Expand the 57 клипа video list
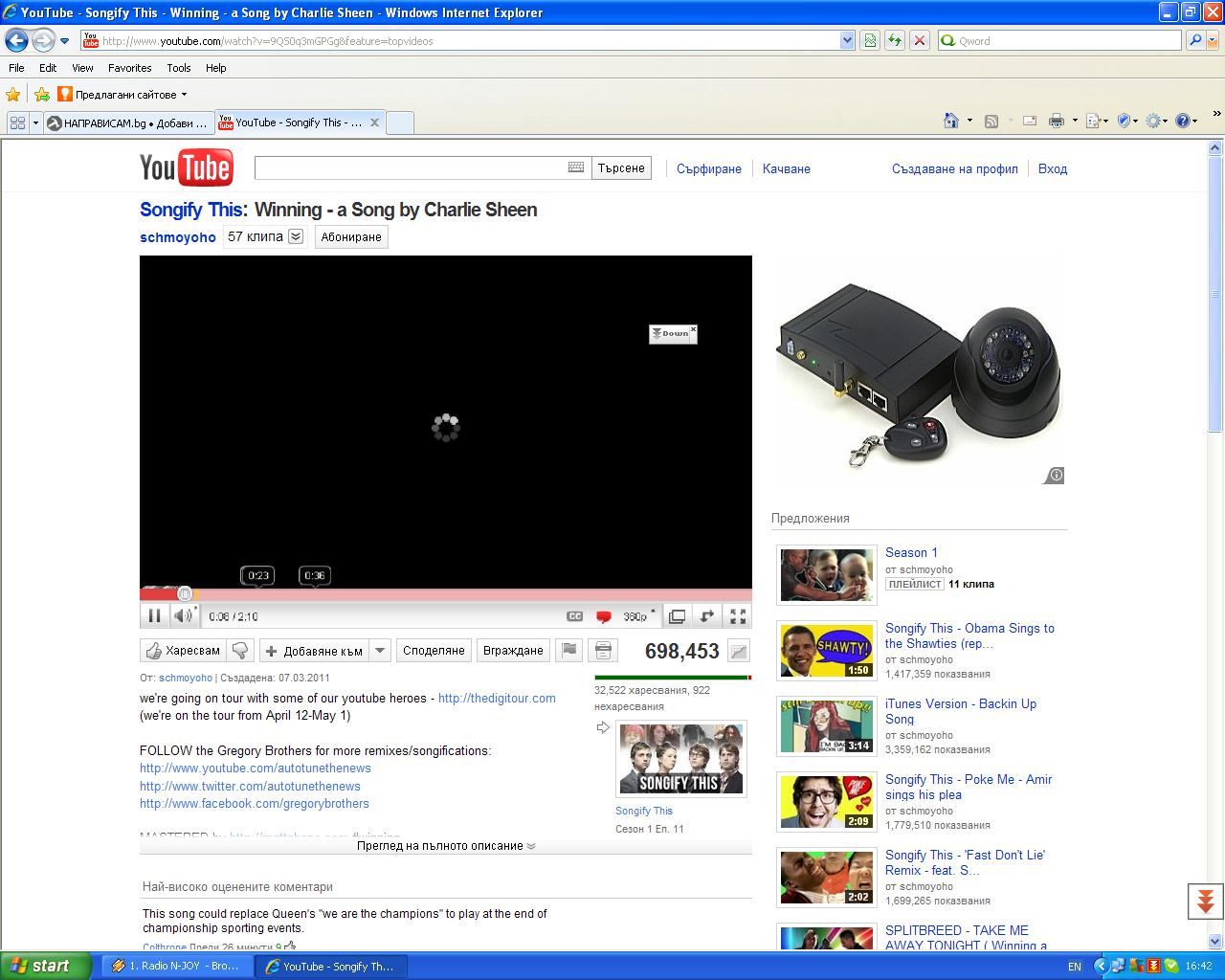This screenshot has height=980, width=1225. pos(296,236)
